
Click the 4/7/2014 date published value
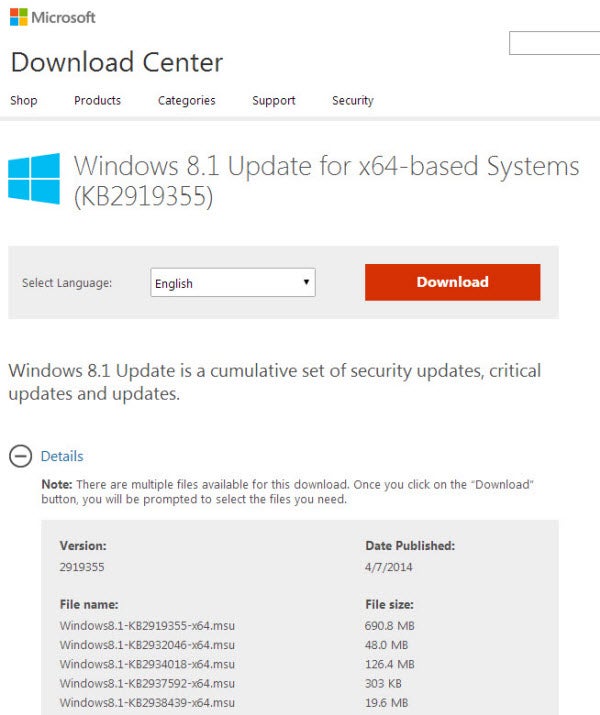pos(390,567)
